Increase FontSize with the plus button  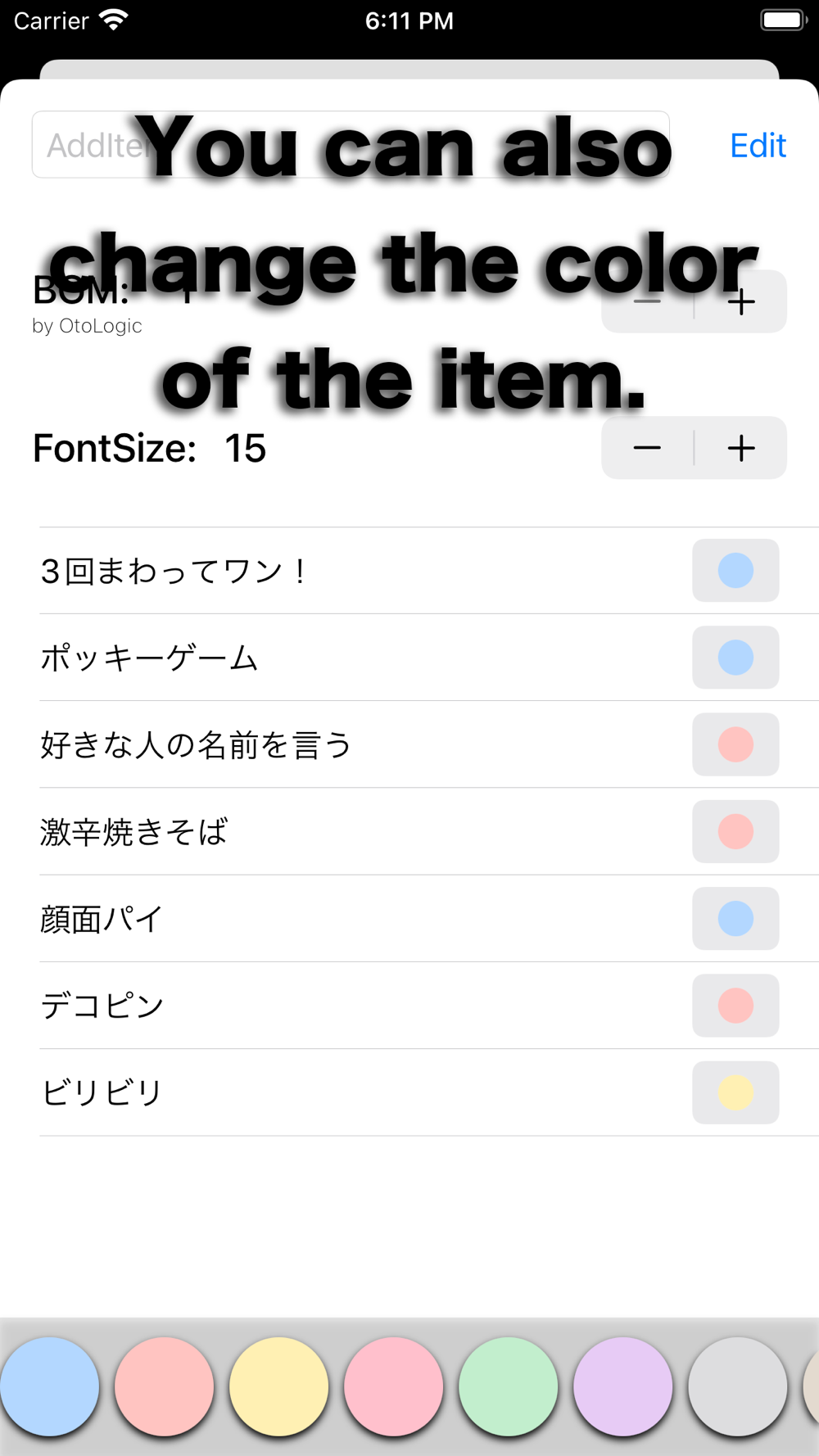click(741, 448)
